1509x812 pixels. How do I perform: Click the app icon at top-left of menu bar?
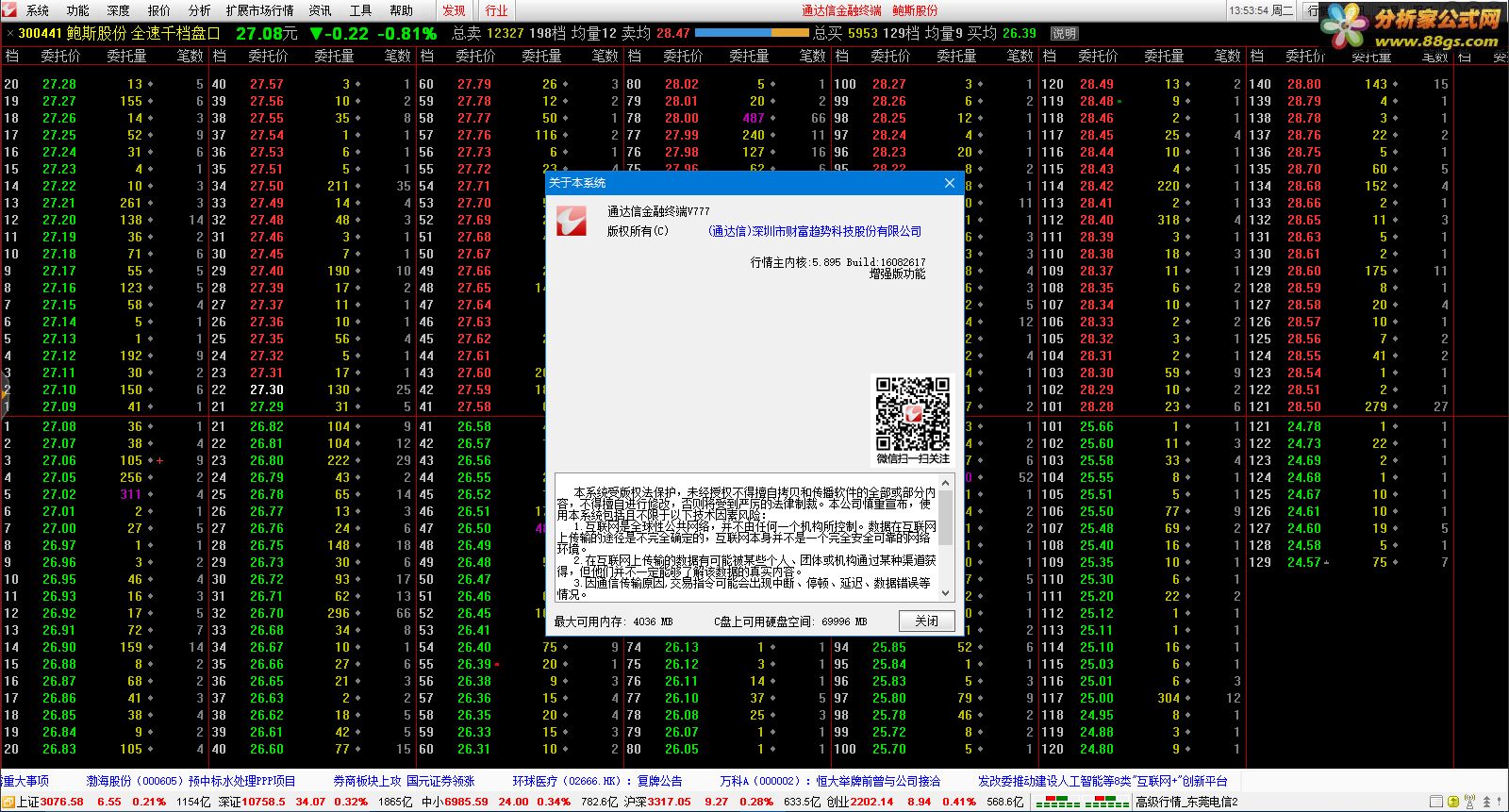point(10,10)
